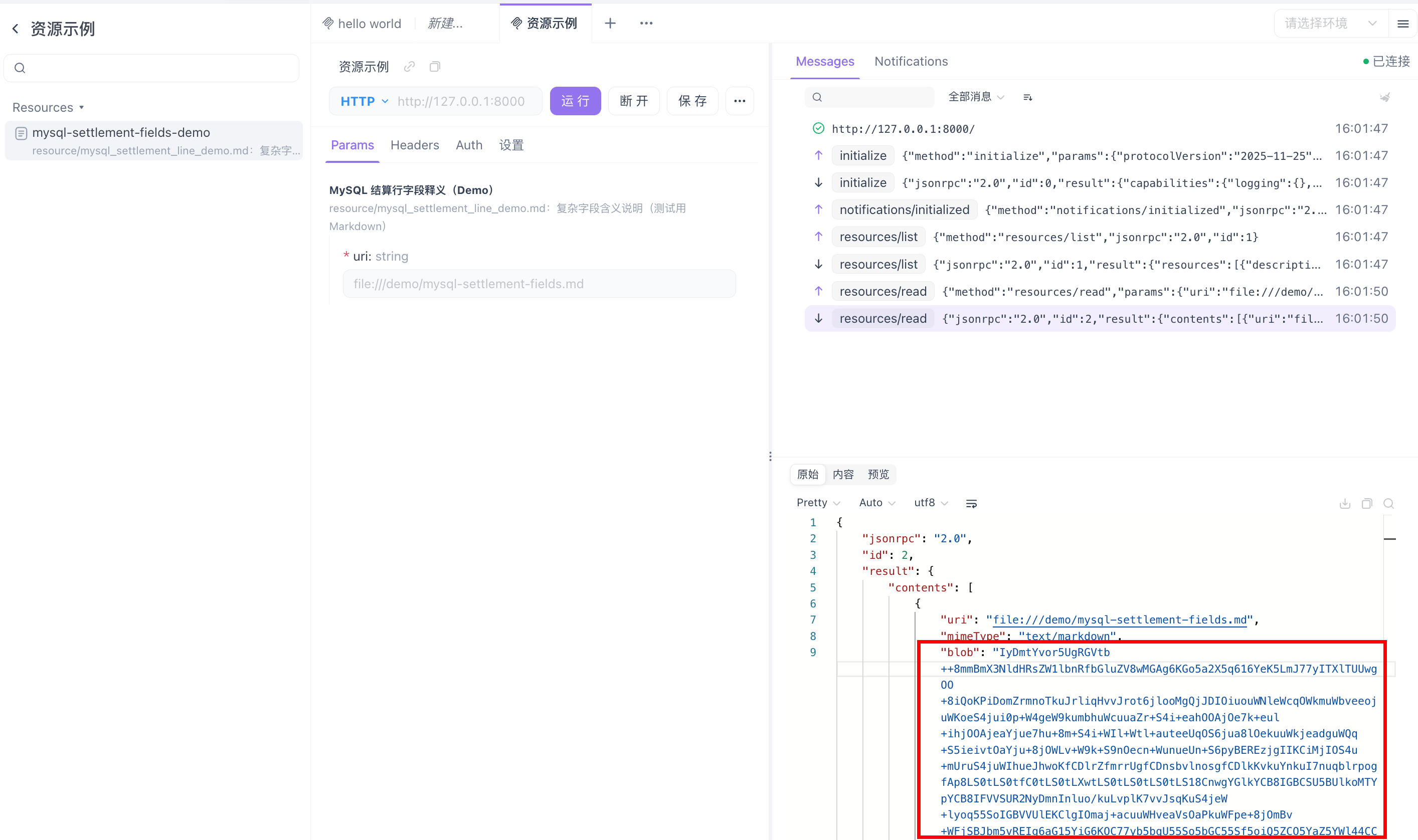
Task: Open the Pretty format dropdown
Action: tap(818, 503)
